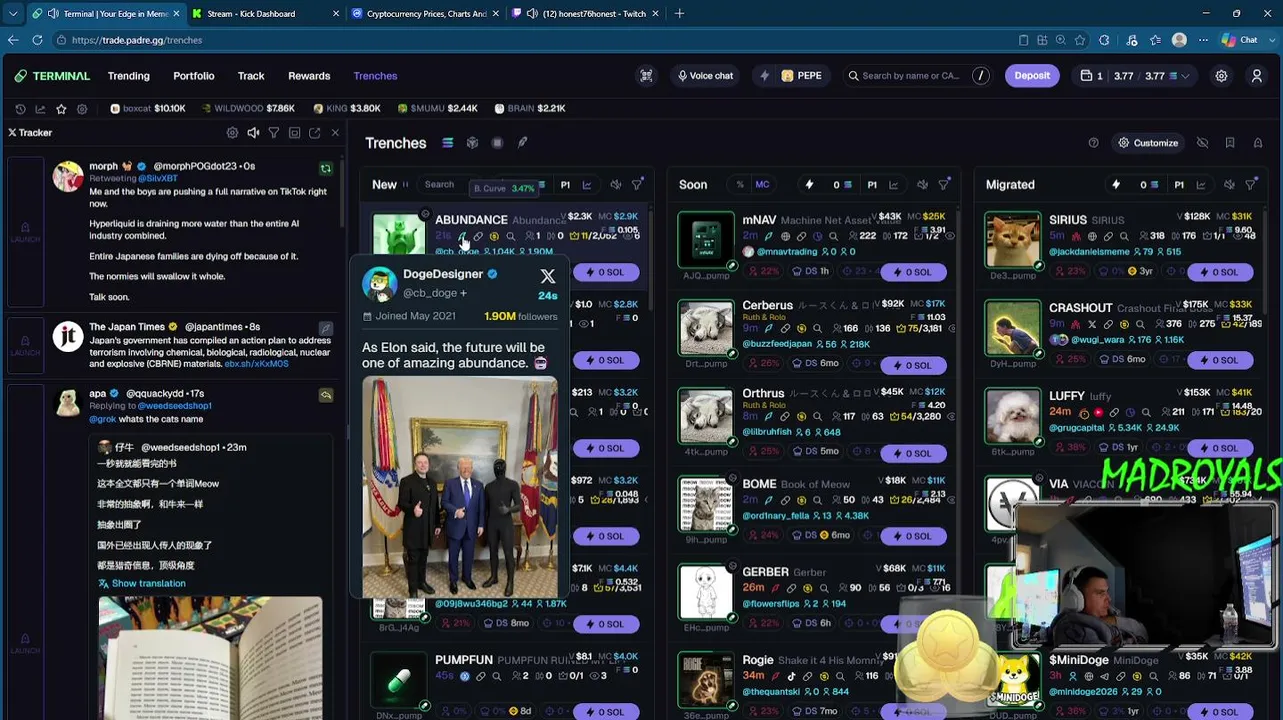Click the Terminal logo
This screenshot has width=1283, height=720.
point(52,76)
